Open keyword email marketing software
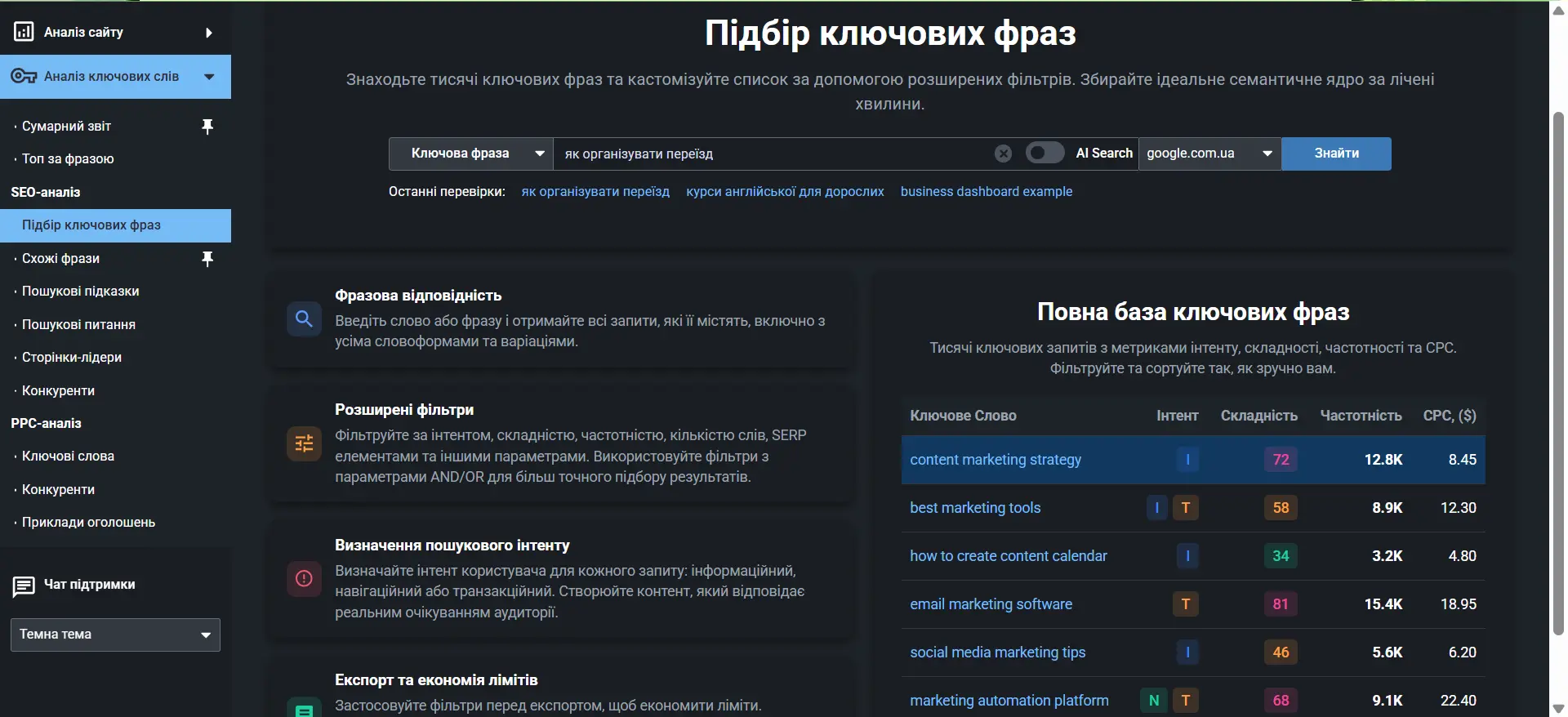 pos(991,604)
